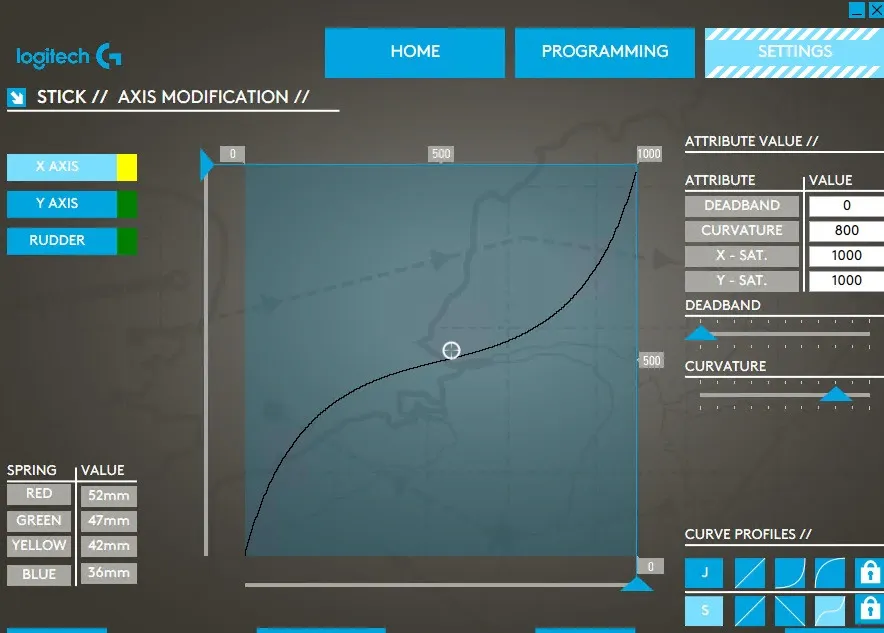Click the Y - SAT. value field

point(846,281)
